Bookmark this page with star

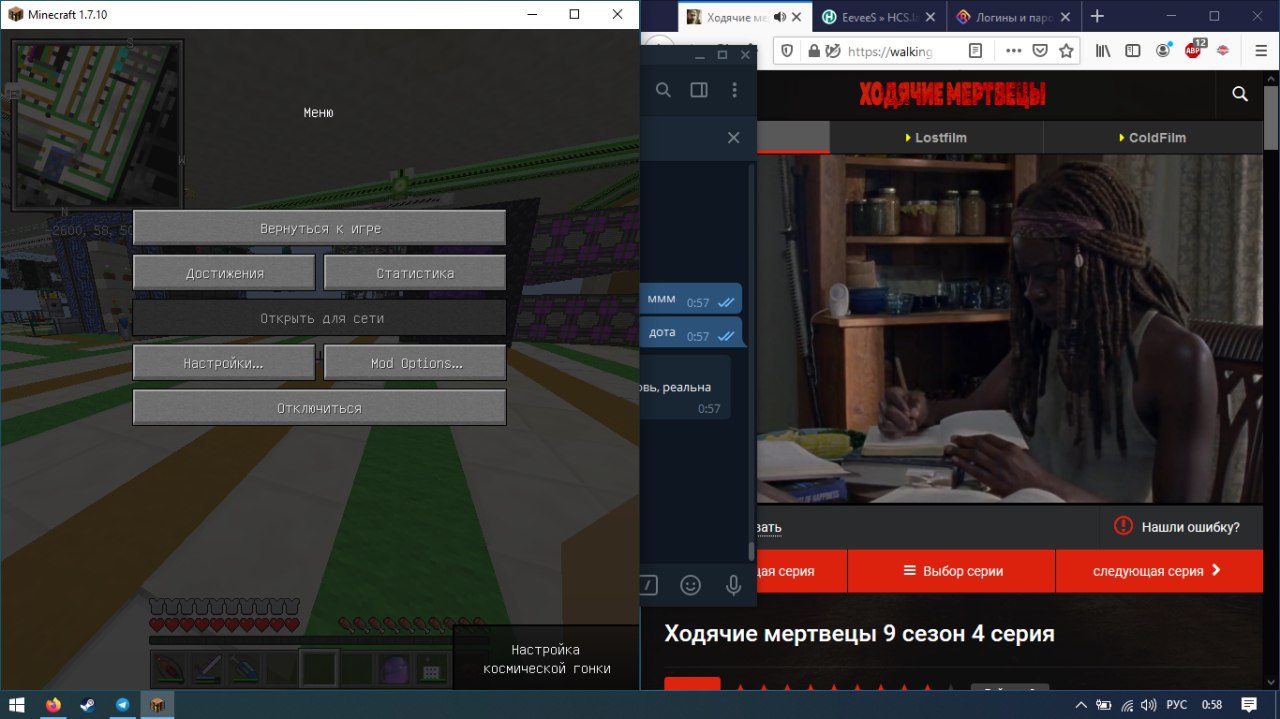pyautogui.click(x=1066, y=51)
